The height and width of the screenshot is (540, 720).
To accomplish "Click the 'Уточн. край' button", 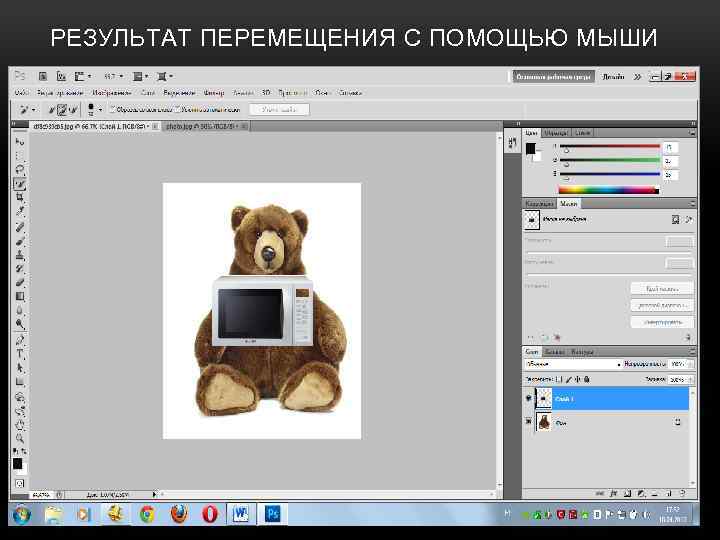I will 279,110.
